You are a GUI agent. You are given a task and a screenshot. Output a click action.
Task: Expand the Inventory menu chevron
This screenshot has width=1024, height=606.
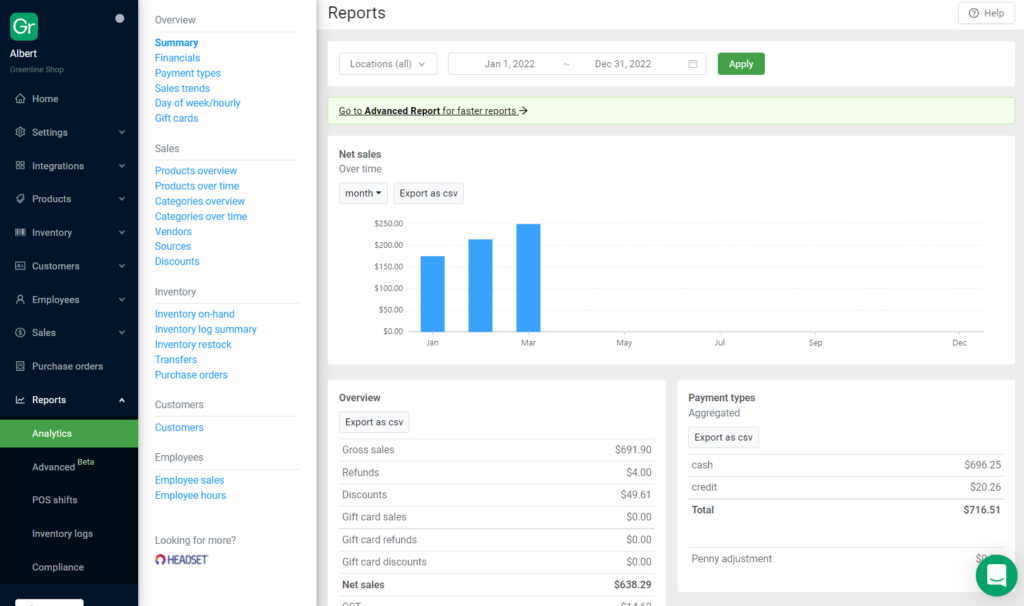point(122,232)
